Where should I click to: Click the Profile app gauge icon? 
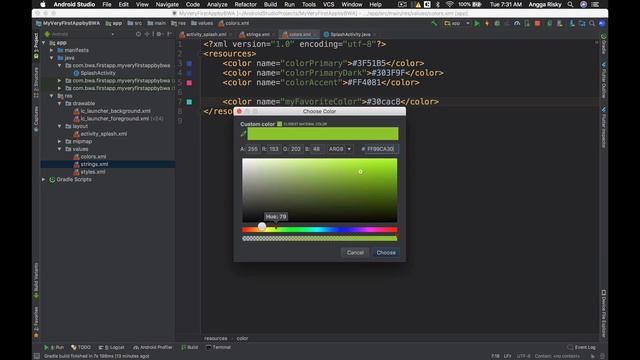[x=517, y=24]
